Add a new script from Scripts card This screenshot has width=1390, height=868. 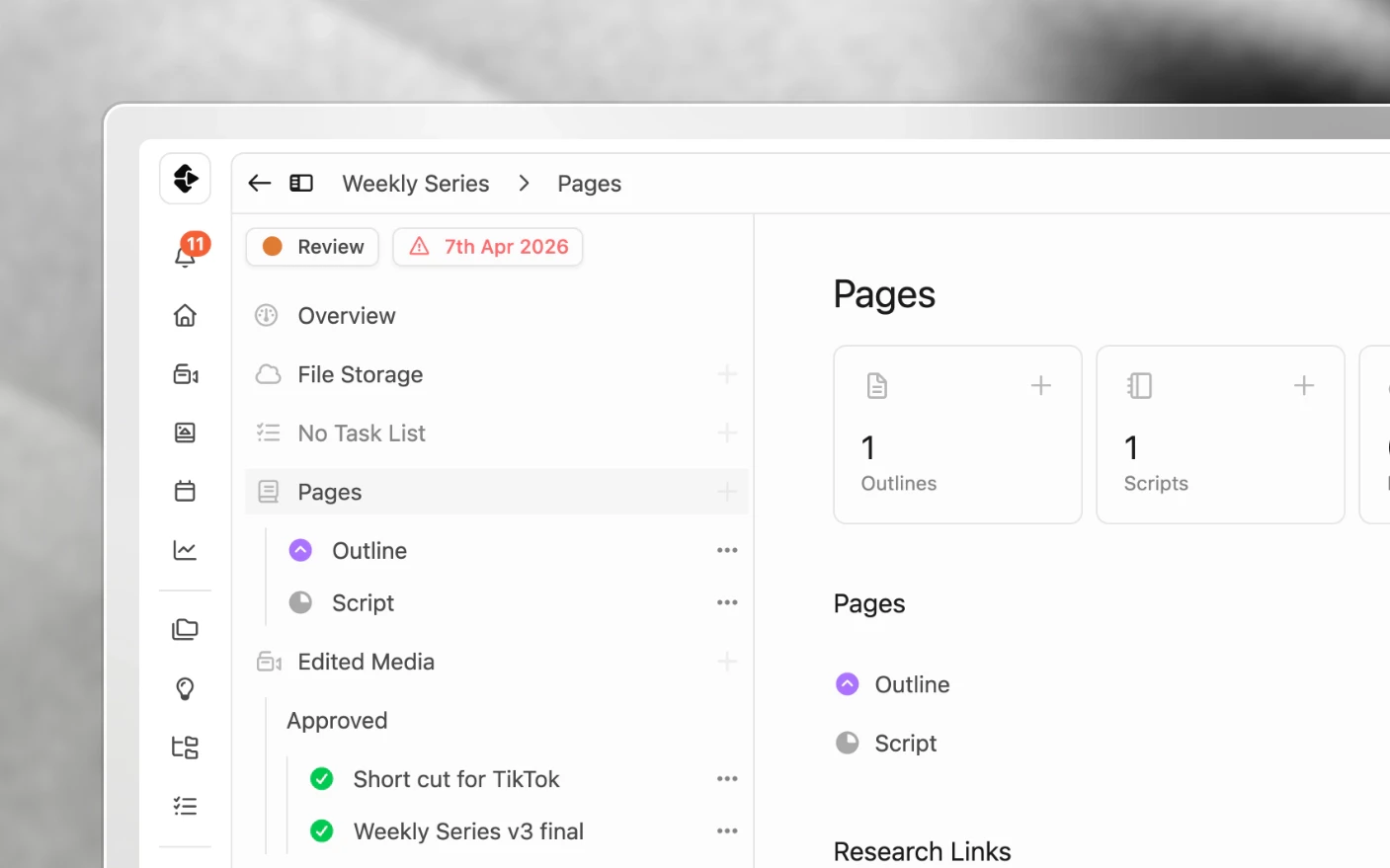pyautogui.click(x=1304, y=385)
